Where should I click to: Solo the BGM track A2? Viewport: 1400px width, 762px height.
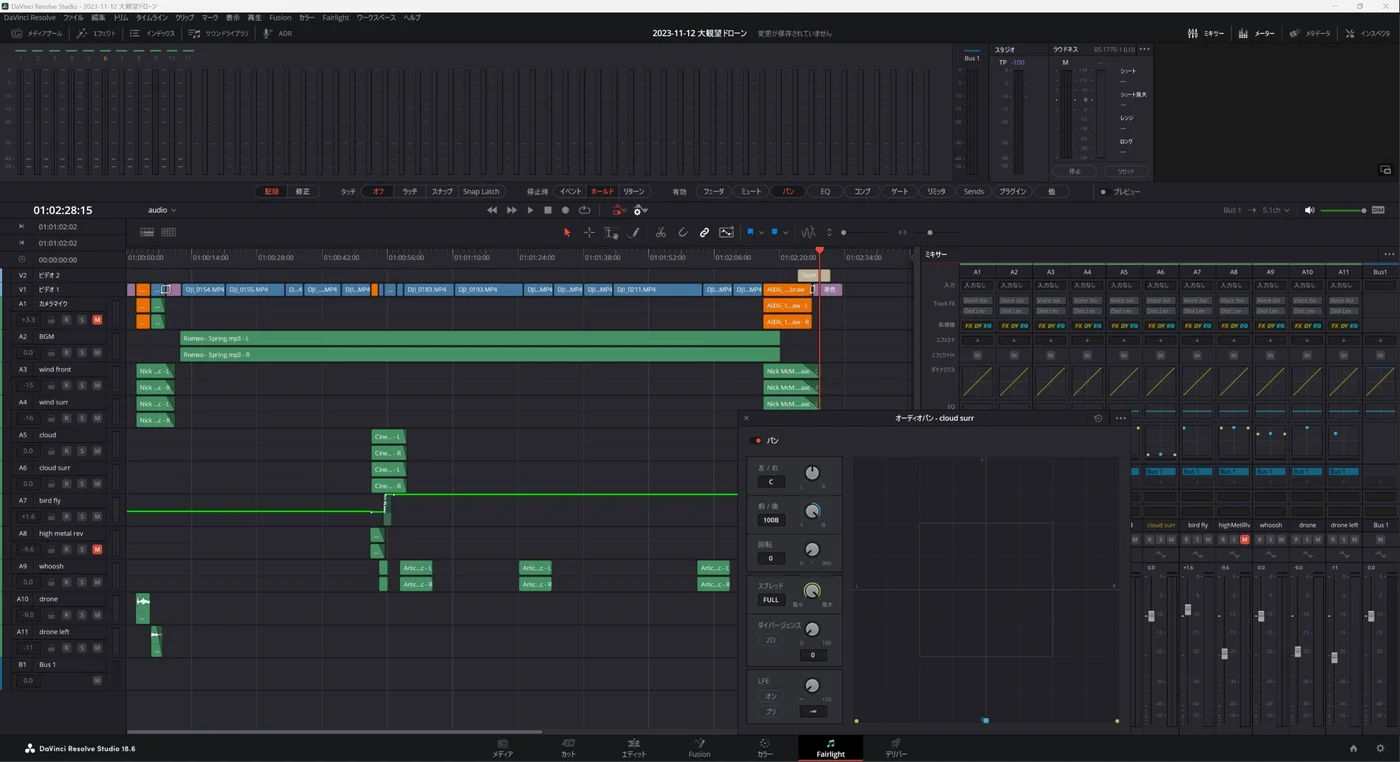[x=82, y=352]
